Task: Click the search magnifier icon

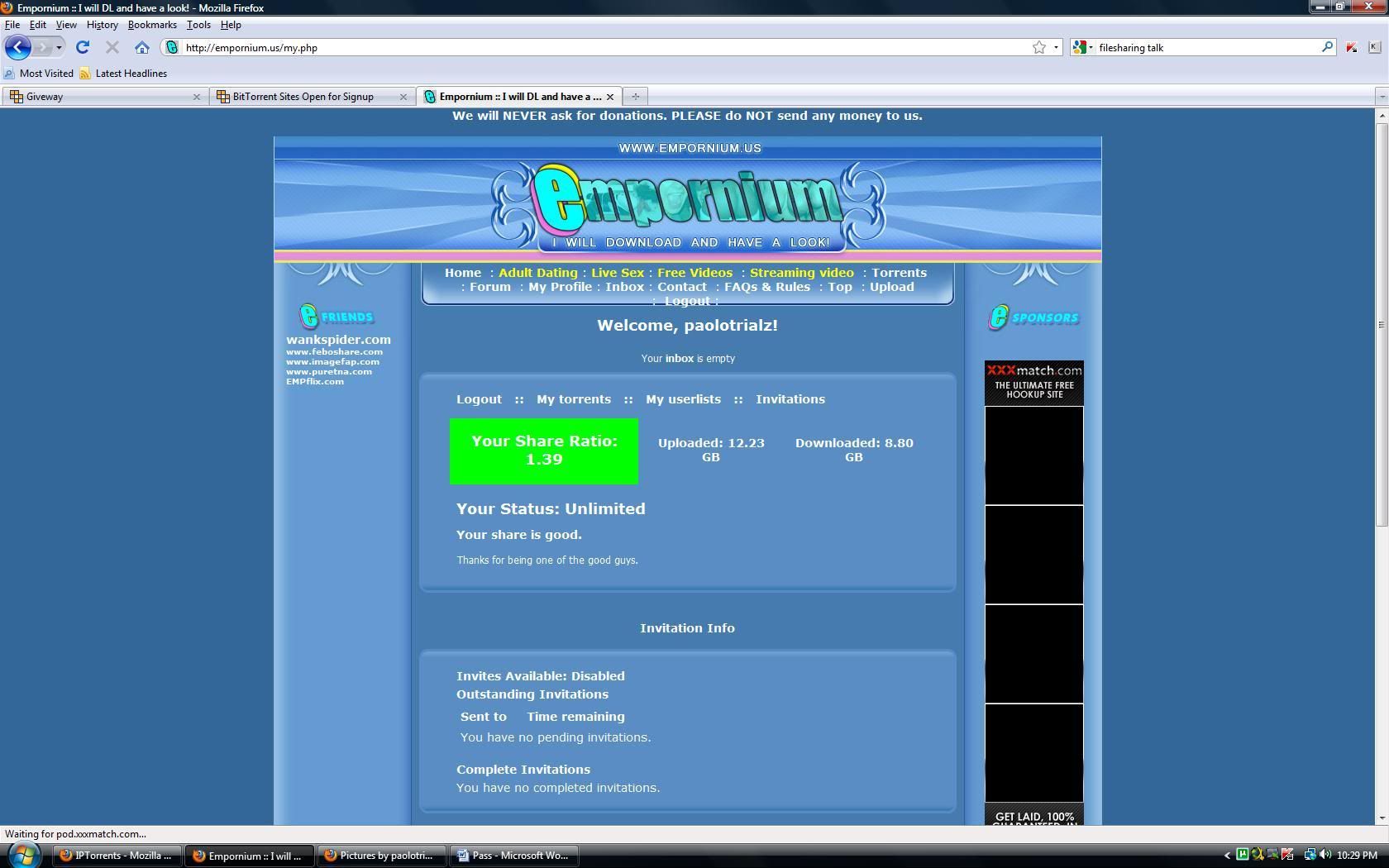Action: [x=1327, y=47]
